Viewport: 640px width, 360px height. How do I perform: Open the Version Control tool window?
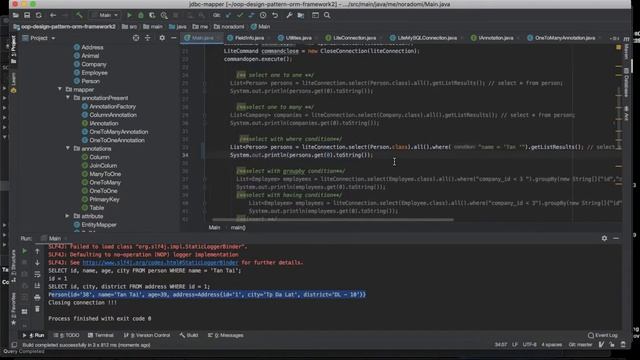coord(147,335)
